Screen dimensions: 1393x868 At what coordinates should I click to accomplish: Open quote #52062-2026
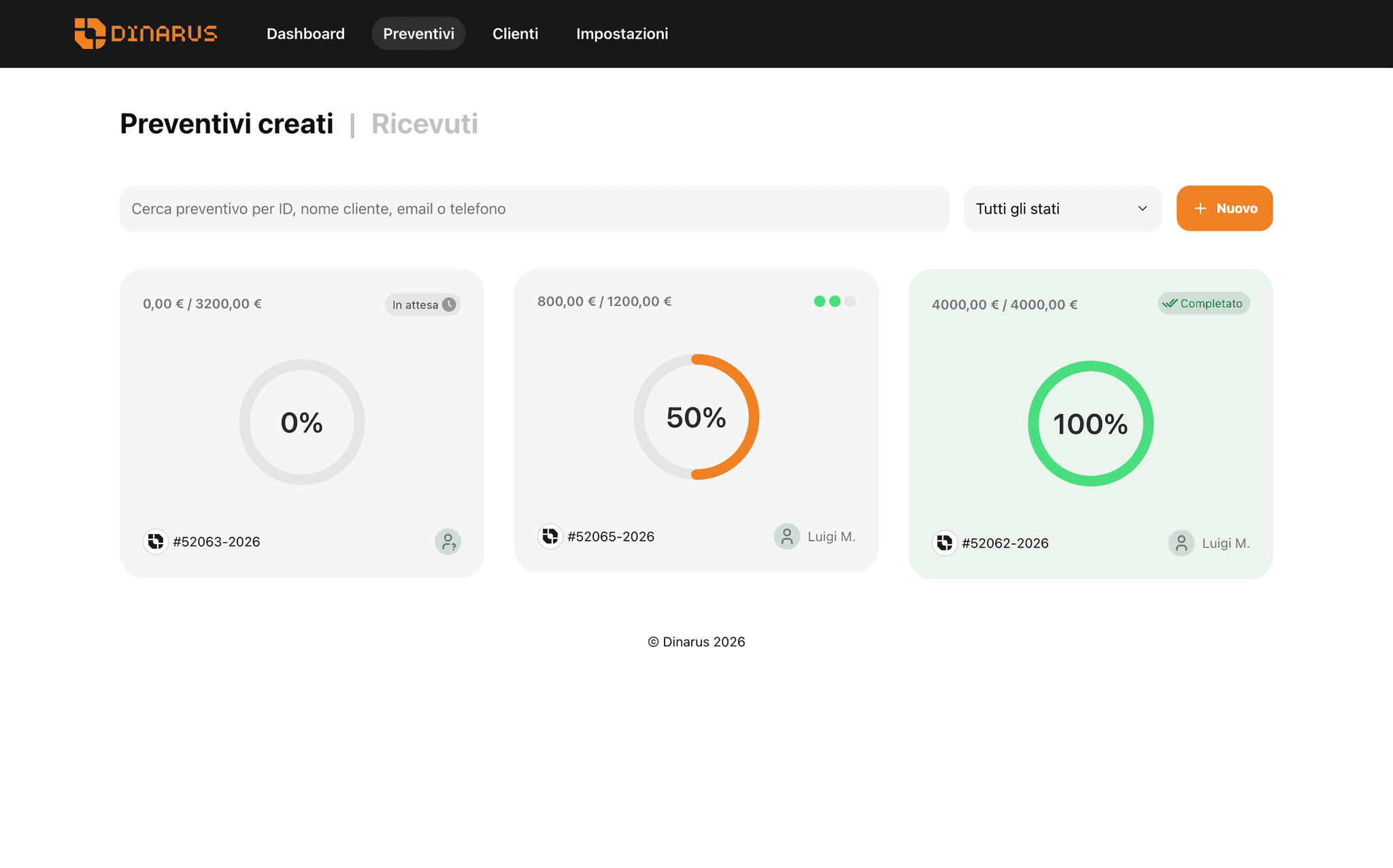click(x=1005, y=543)
